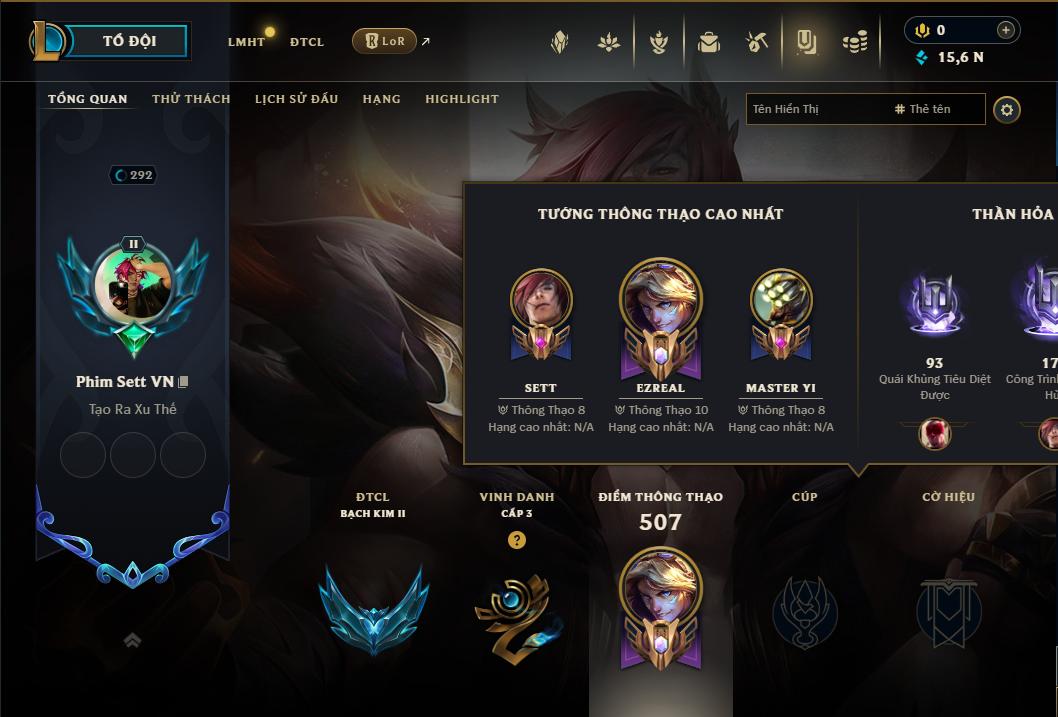Open the Store coins icon
The image size is (1058, 717).
coord(855,42)
